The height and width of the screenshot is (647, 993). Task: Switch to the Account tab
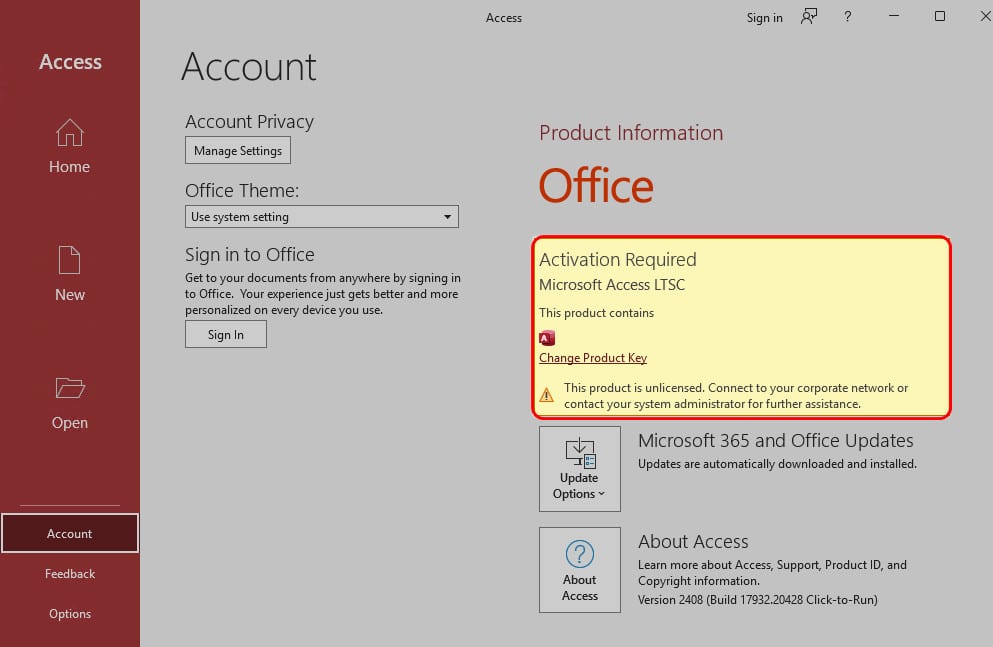tap(70, 533)
